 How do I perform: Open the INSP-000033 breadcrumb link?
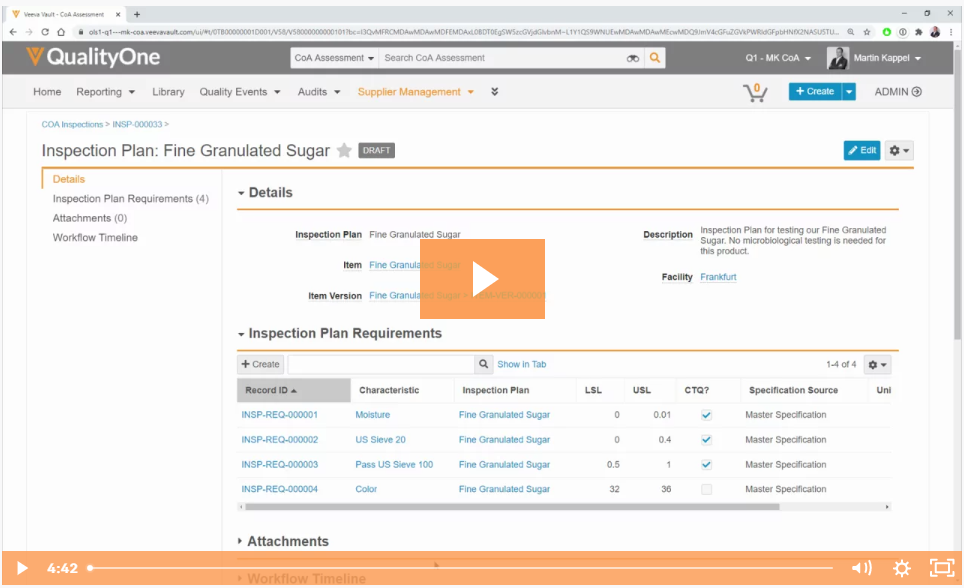(136, 124)
